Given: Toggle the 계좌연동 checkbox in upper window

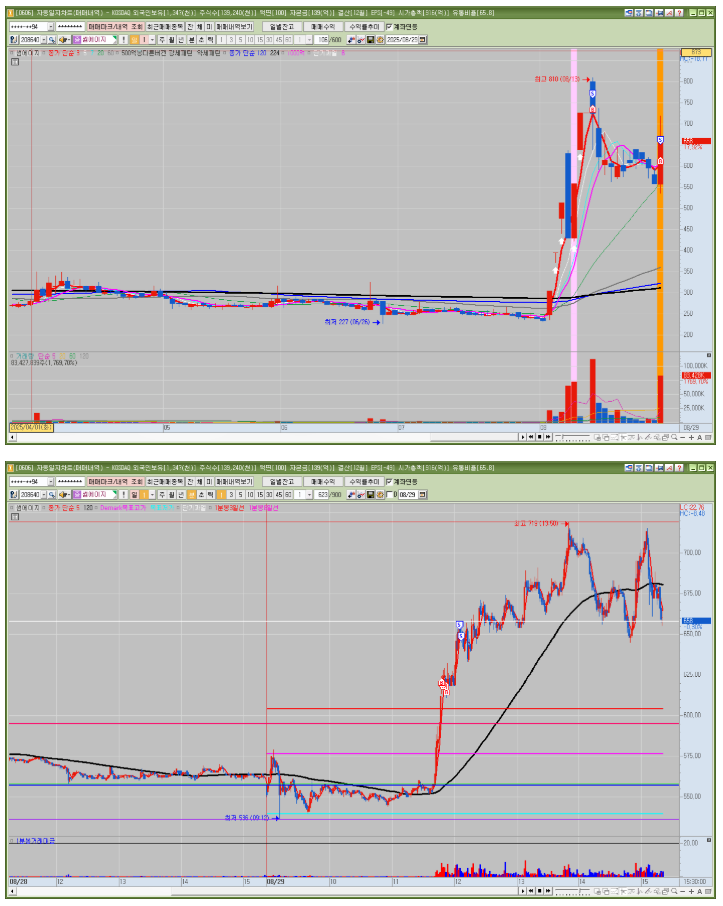Looking at the screenshot, I should (x=389, y=27).
